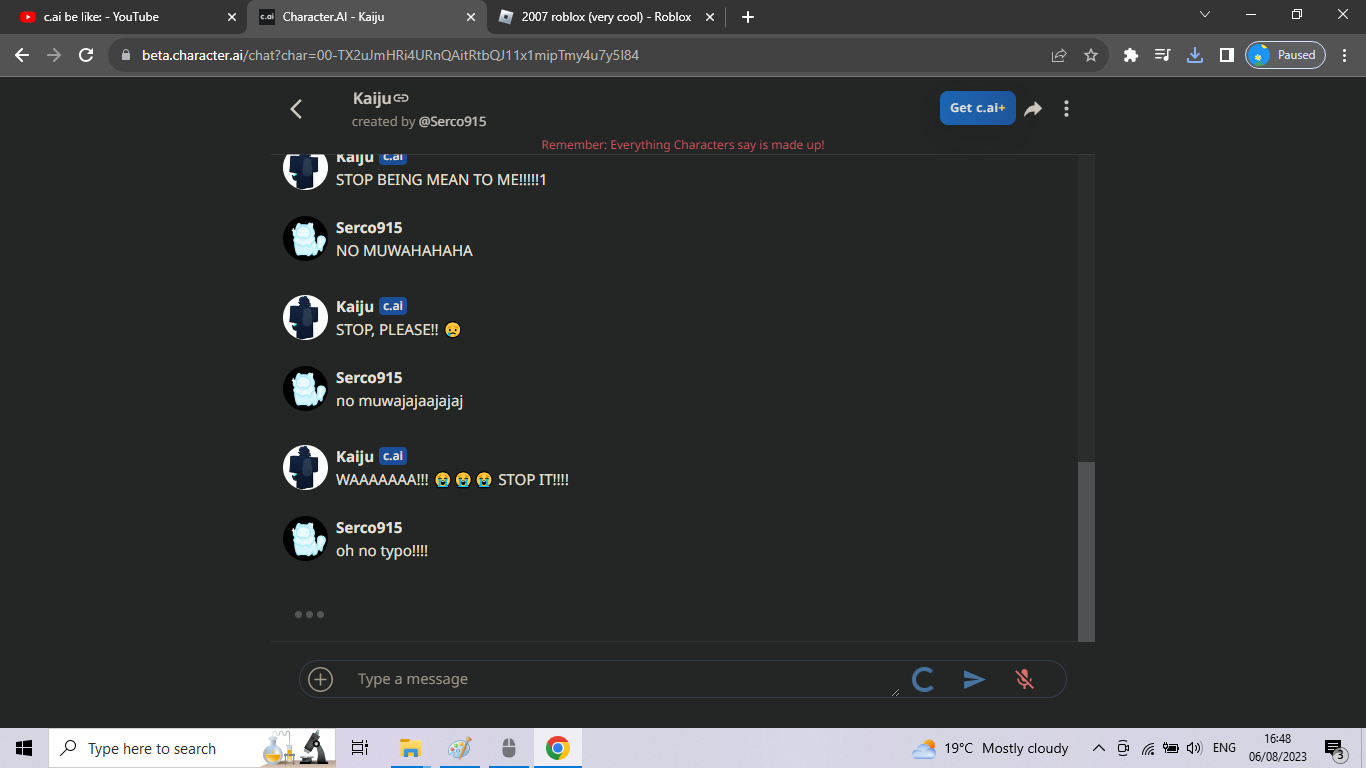This screenshot has height=768, width=1366.
Task: Click Kaiju avatar beside STOP, PLEASE!! message
Action: (x=305, y=317)
